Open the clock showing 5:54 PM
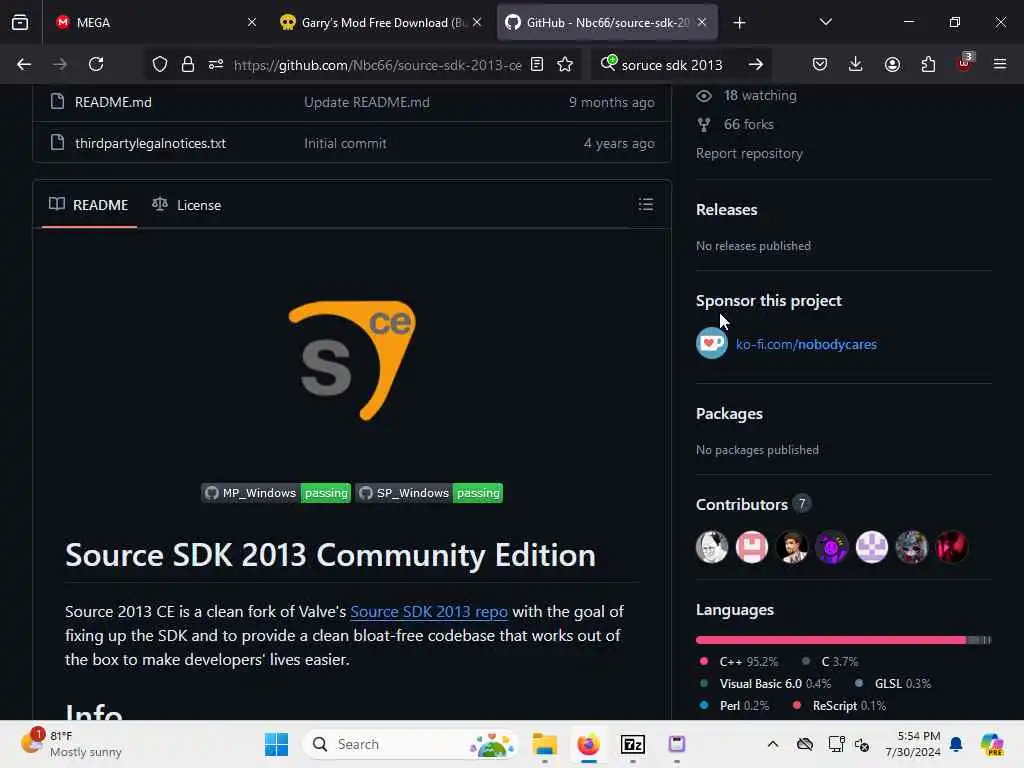Image resolution: width=1024 pixels, height=768 pixels. click(912, 744)
